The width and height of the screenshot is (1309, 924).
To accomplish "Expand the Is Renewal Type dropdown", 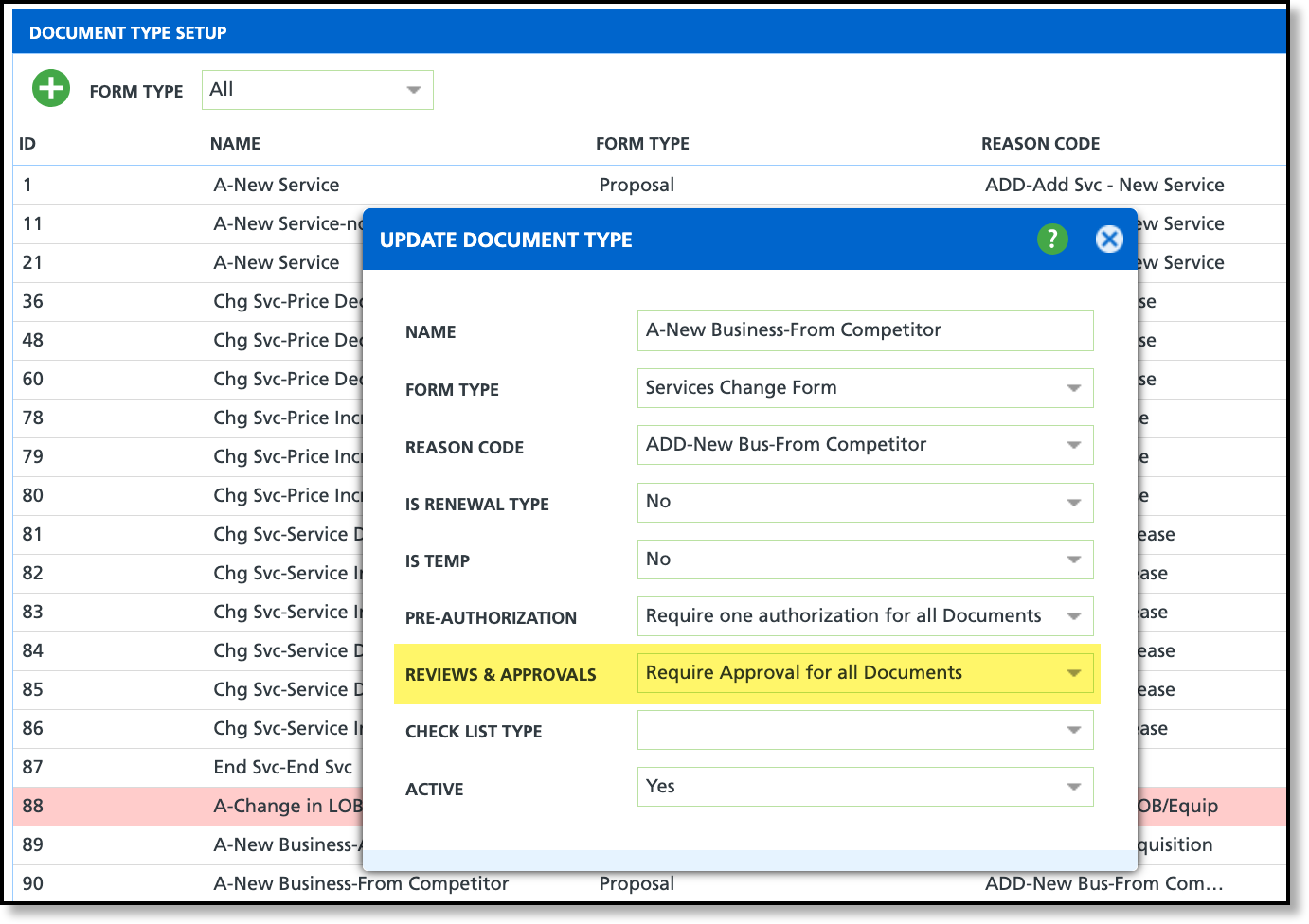I will point(865,502).
